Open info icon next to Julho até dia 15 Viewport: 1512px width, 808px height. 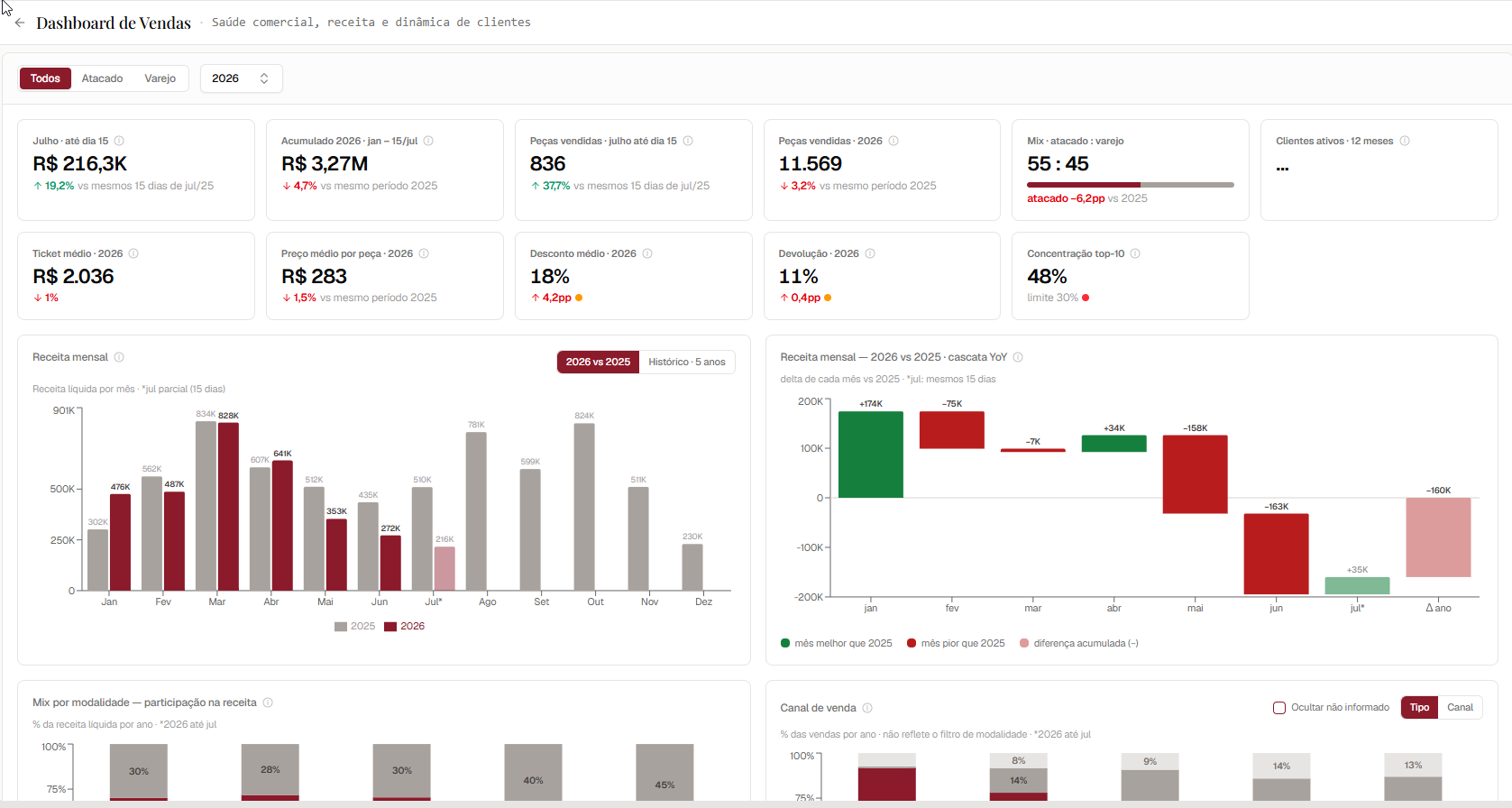(119, 141)
